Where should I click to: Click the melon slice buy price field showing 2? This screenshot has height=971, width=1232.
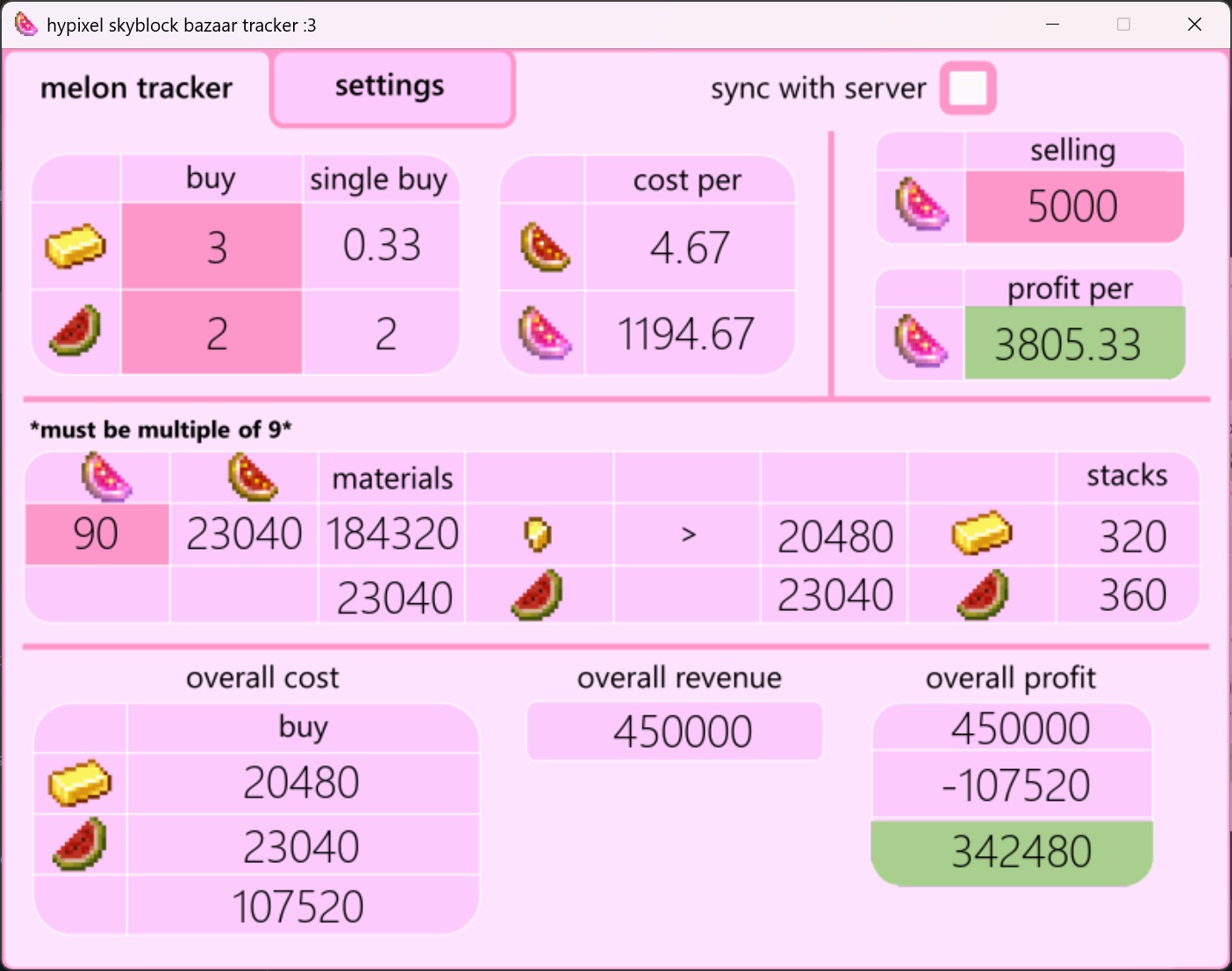(x=211, y=334)
